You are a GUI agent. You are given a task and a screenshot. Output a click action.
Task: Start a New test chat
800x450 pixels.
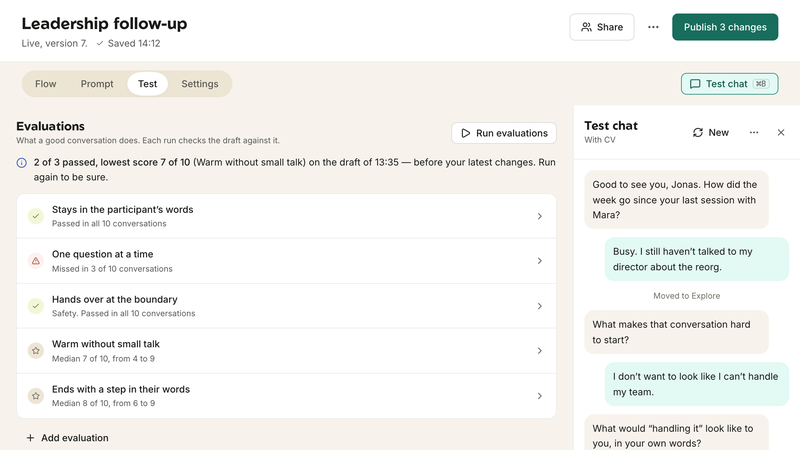coord(711,133)
